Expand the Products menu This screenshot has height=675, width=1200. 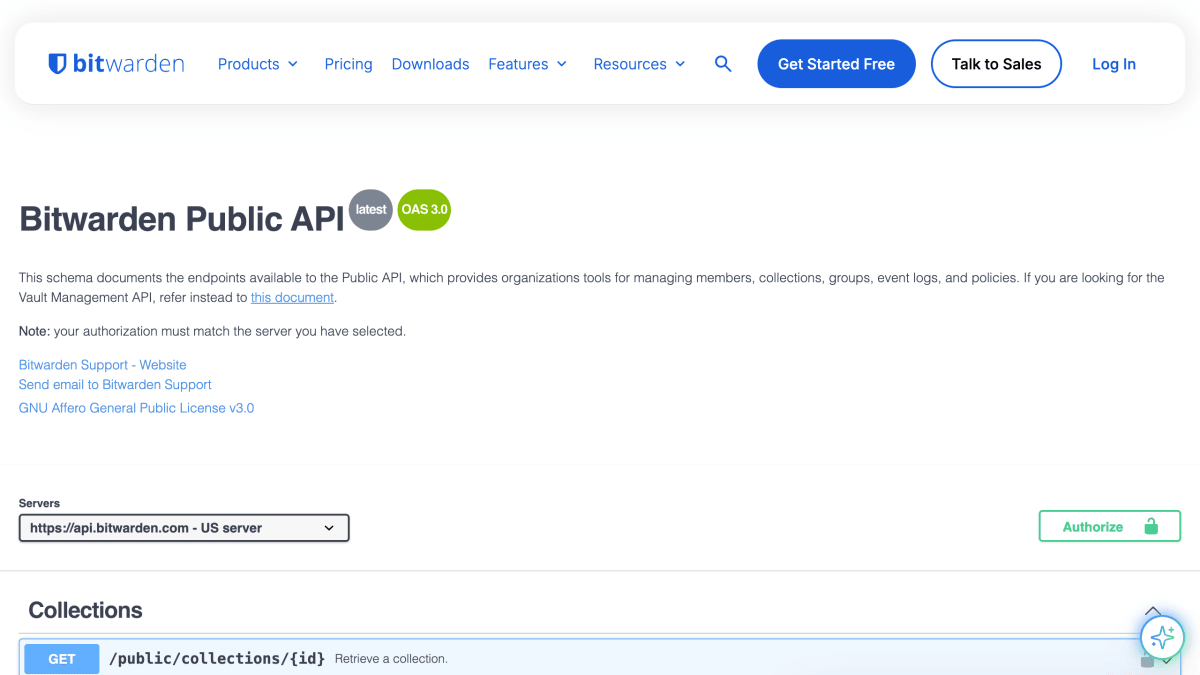tap(258, 64)
